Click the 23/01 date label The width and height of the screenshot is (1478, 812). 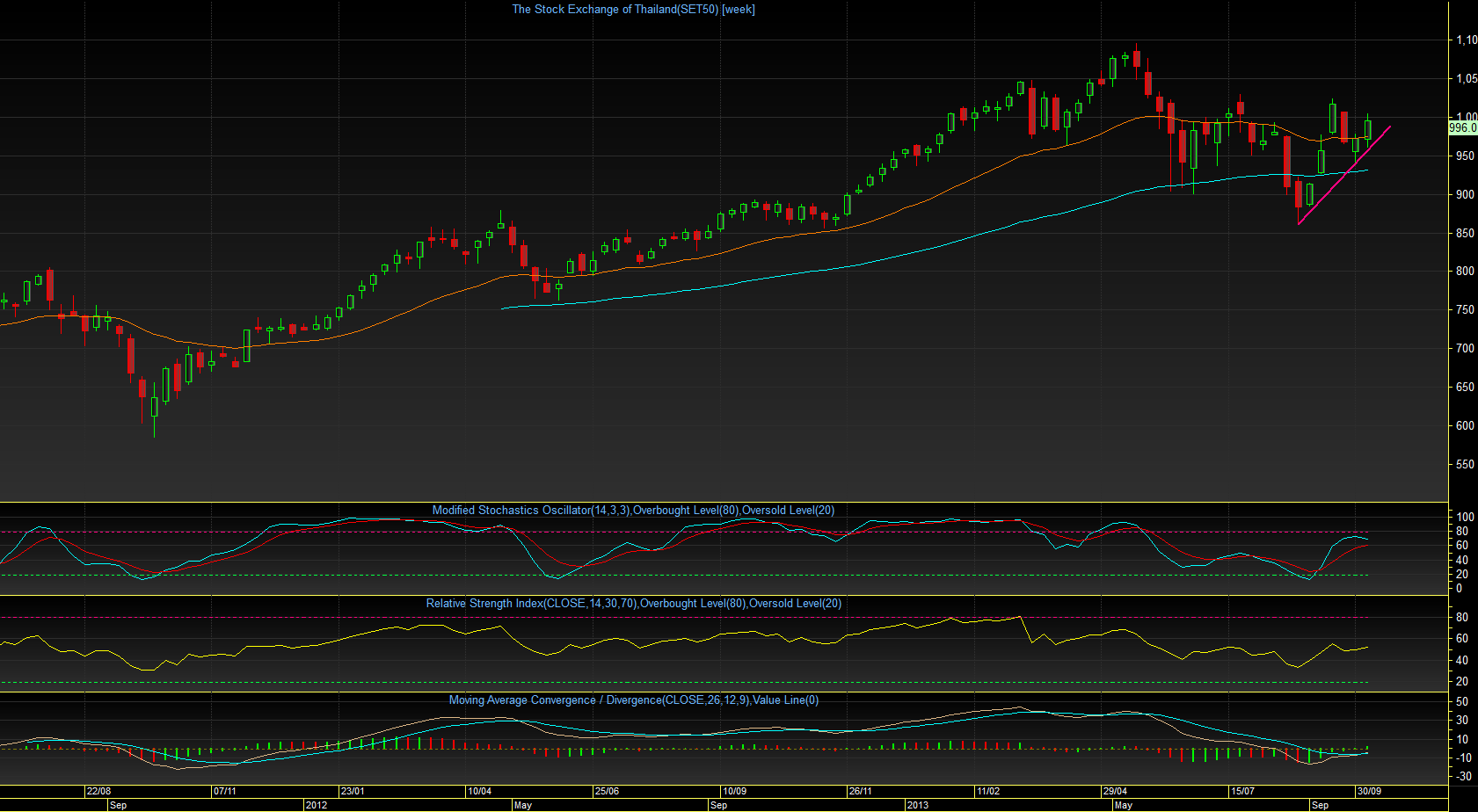tap(353, 791)
